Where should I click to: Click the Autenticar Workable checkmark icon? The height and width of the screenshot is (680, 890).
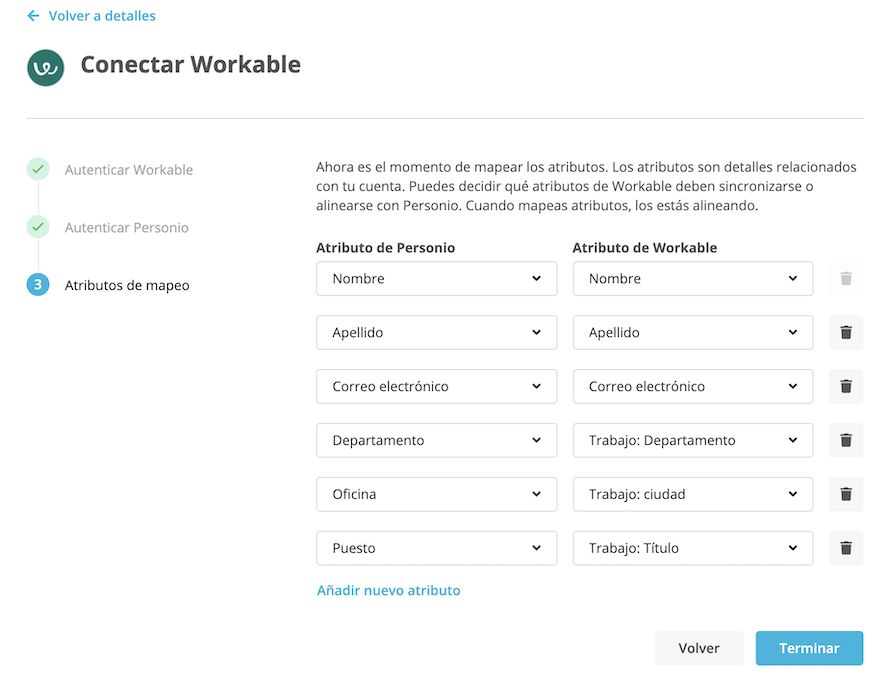pyautogui.click(x=38, y=169)
